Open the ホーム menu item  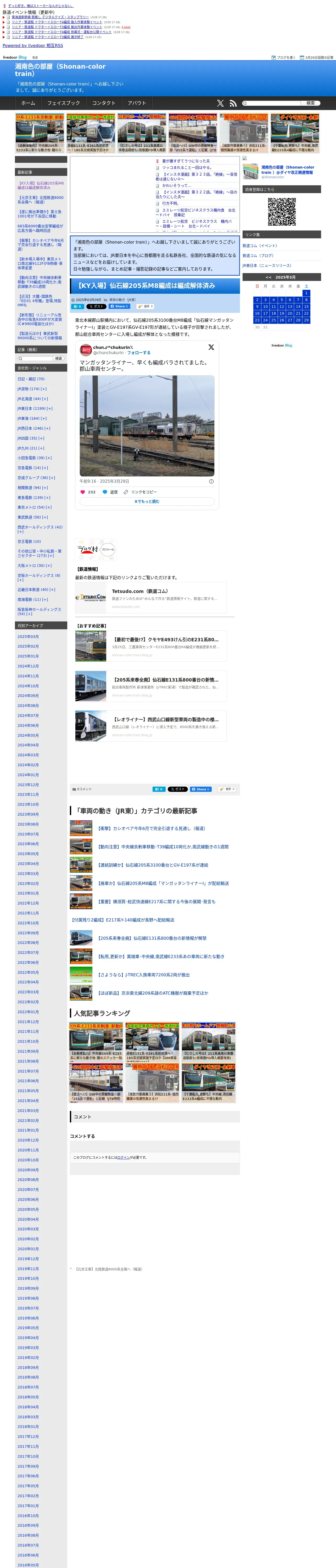28,103
